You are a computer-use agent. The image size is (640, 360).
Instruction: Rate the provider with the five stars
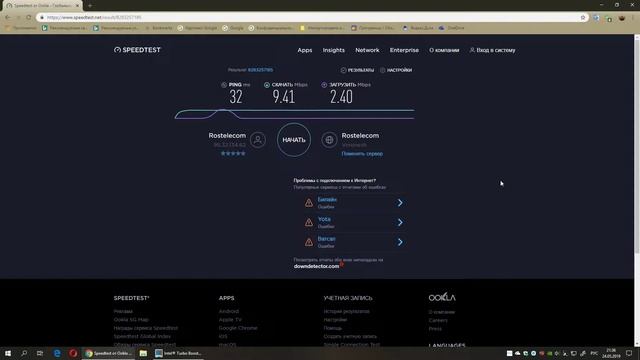click(x=233, y=153)
